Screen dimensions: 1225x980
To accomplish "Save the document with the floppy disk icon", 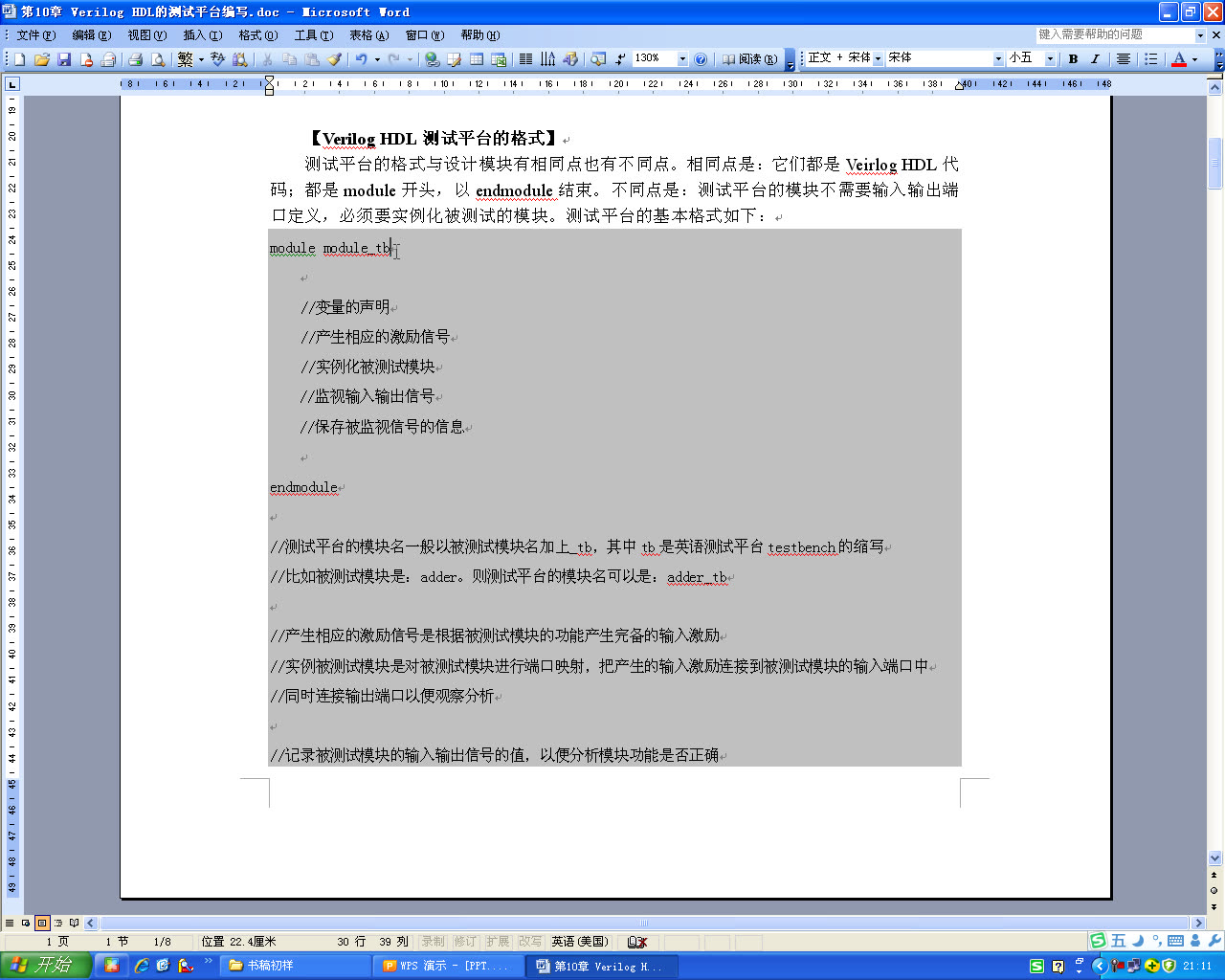I will click(x=64, y=59).
